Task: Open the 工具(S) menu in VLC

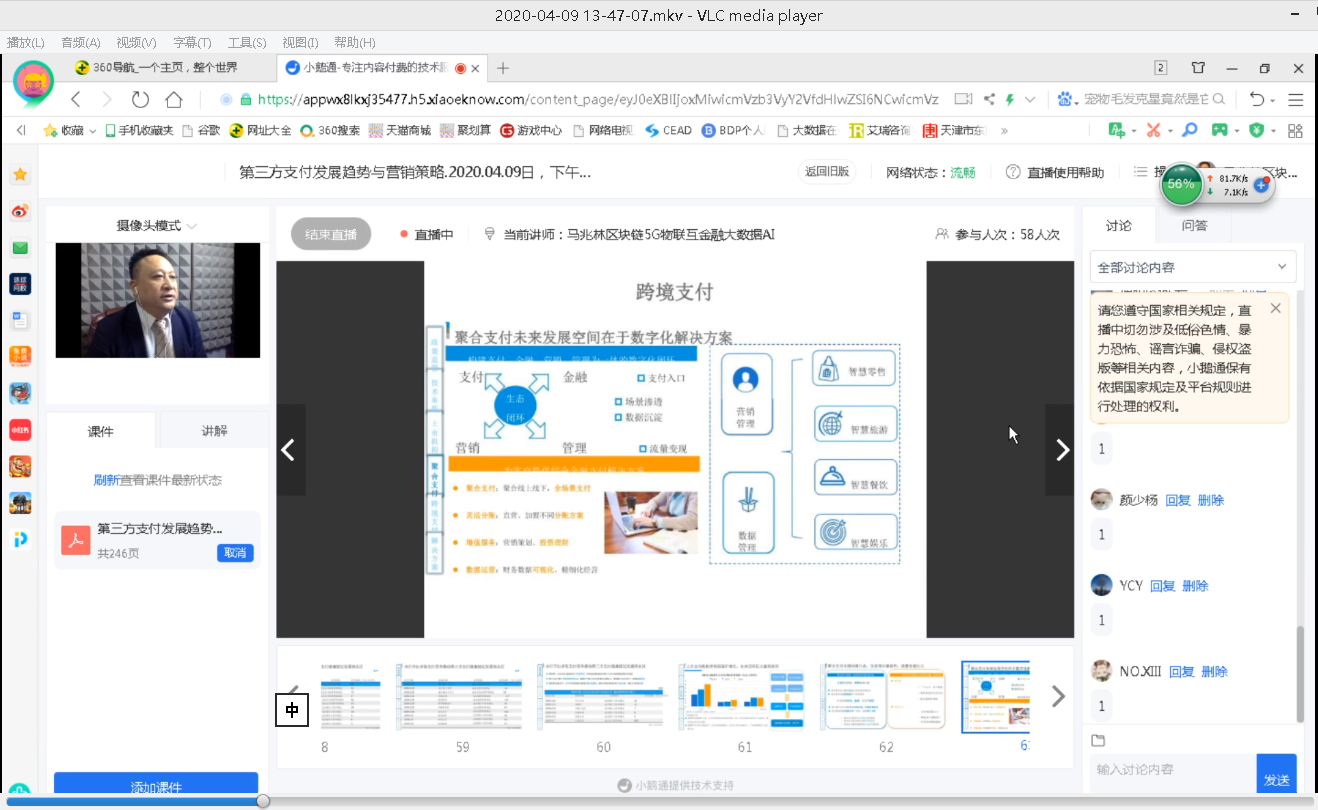Action: pos(246,42)
